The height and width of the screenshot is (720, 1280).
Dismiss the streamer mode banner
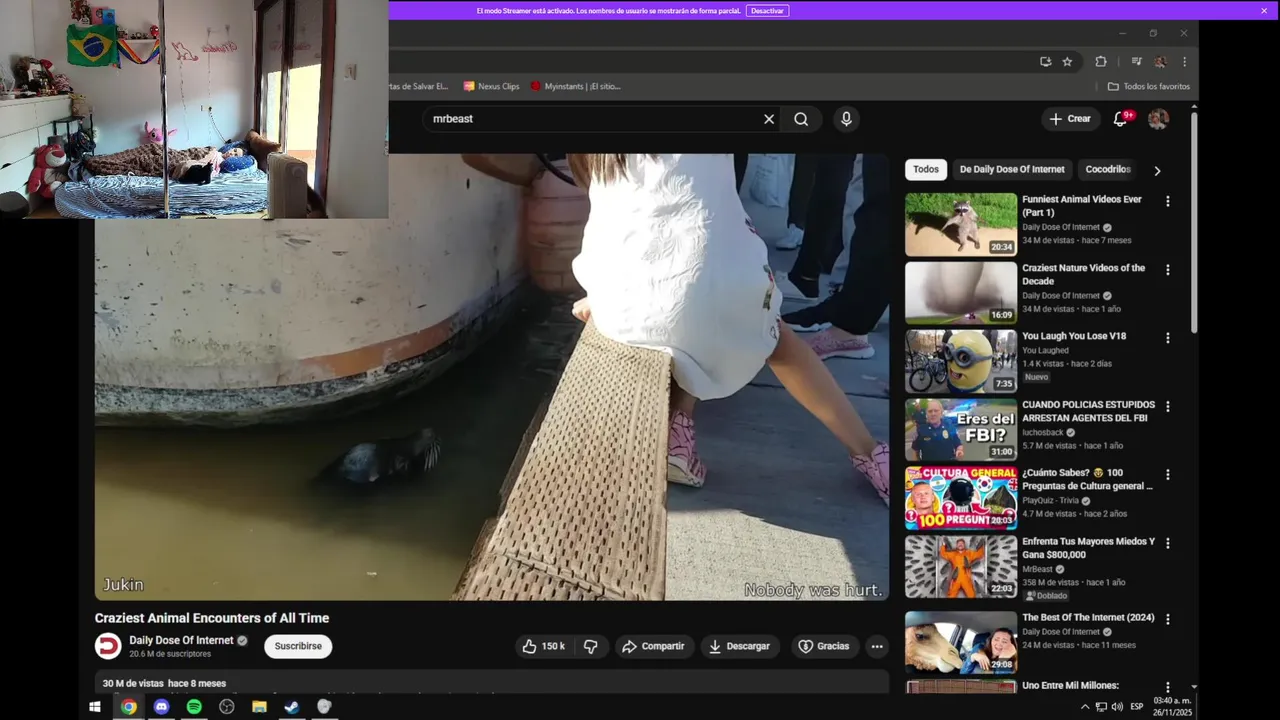coord(1264,11)
